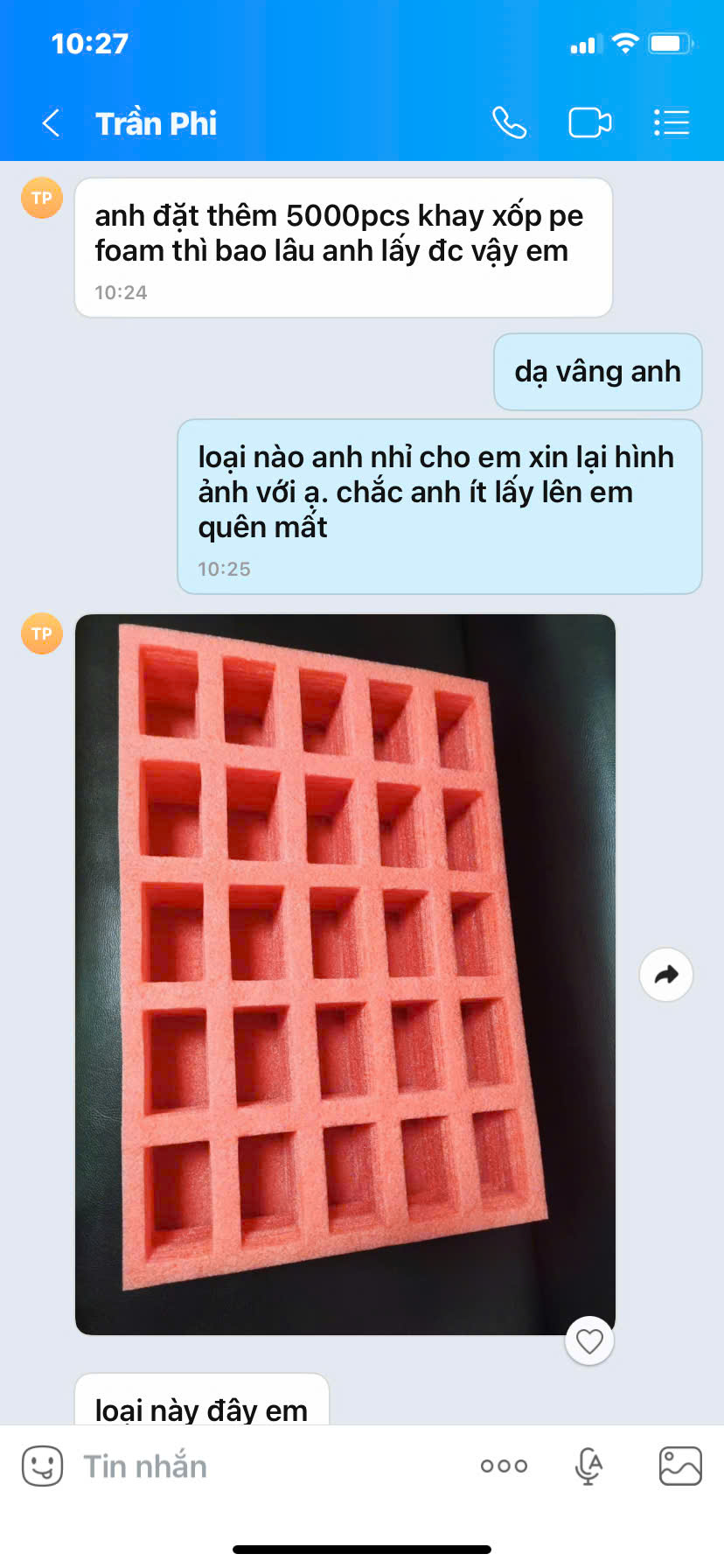This screenshot has width=724, height=1568.
Task: Open the pink foam tray image
Action: coord(345,975)
